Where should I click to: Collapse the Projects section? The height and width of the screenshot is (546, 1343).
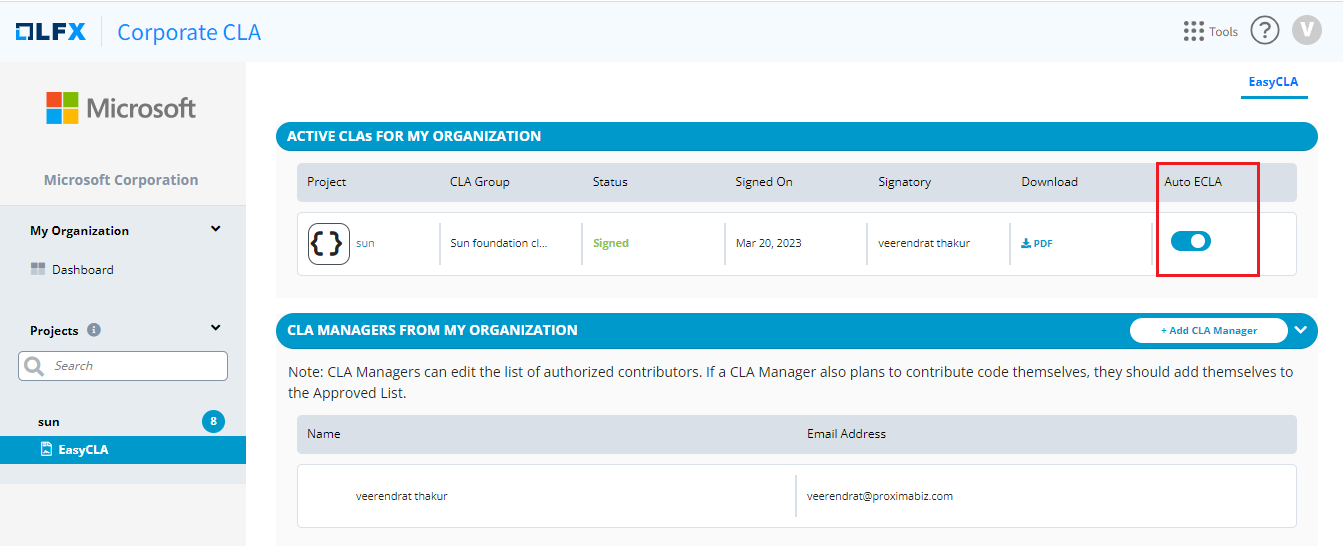[x=215, y=328]
